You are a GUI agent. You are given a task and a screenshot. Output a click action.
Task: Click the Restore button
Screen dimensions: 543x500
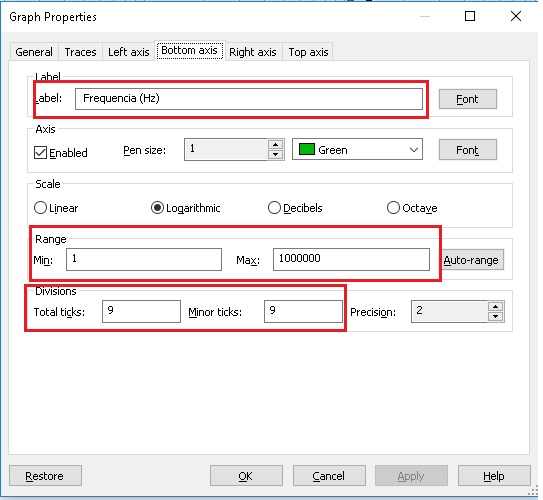coord(45,476)
